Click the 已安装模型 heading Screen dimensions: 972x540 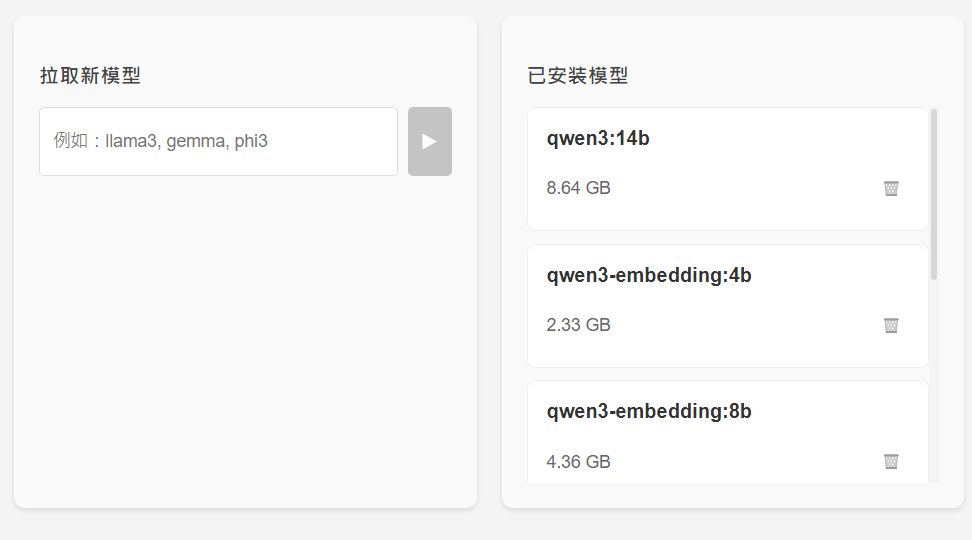click(578, 76)
